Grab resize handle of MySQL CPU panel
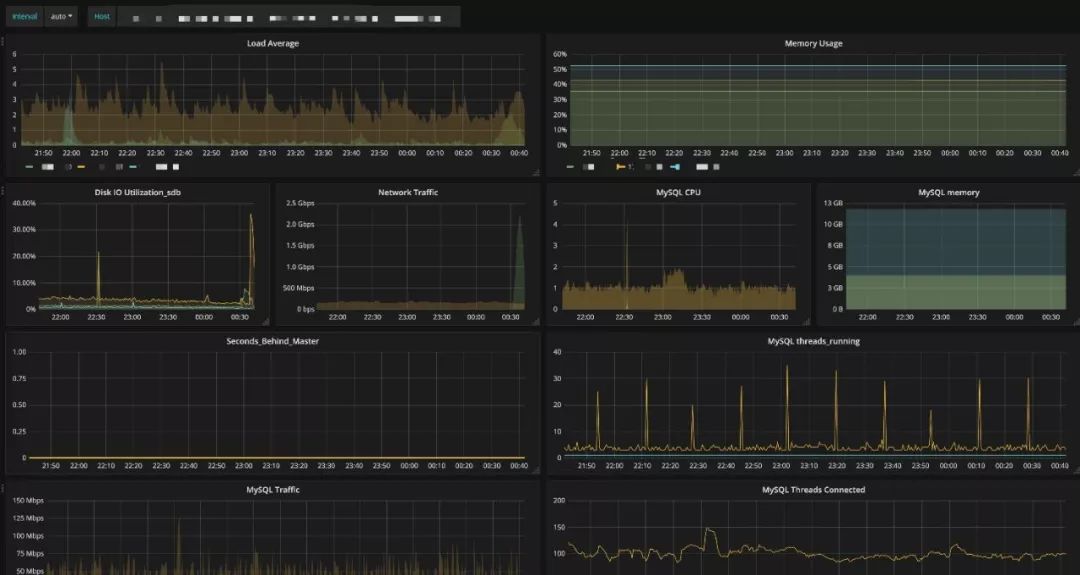 [807, 322]
